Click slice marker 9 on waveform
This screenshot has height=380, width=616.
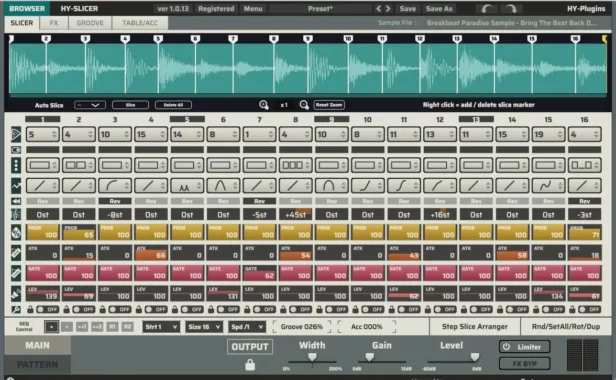(x=308, y=39)
